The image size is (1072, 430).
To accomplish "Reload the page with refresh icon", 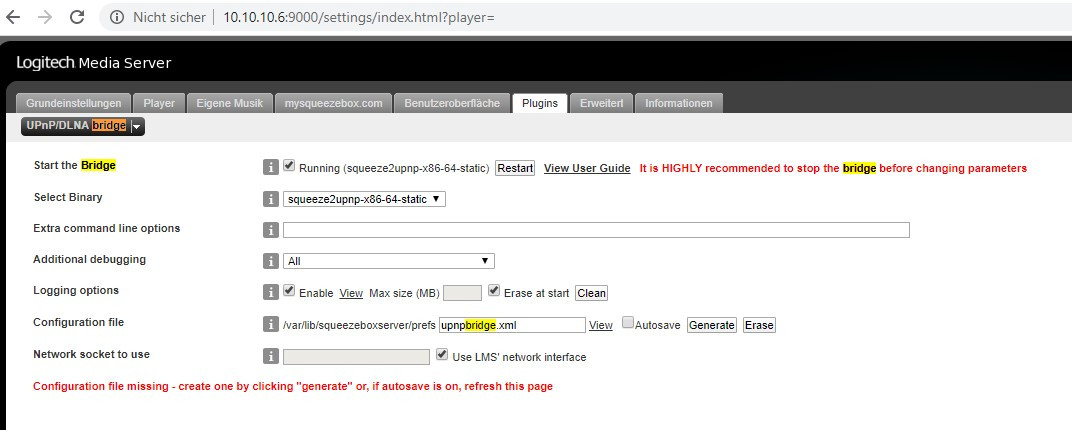I will [x=77, y=17].
